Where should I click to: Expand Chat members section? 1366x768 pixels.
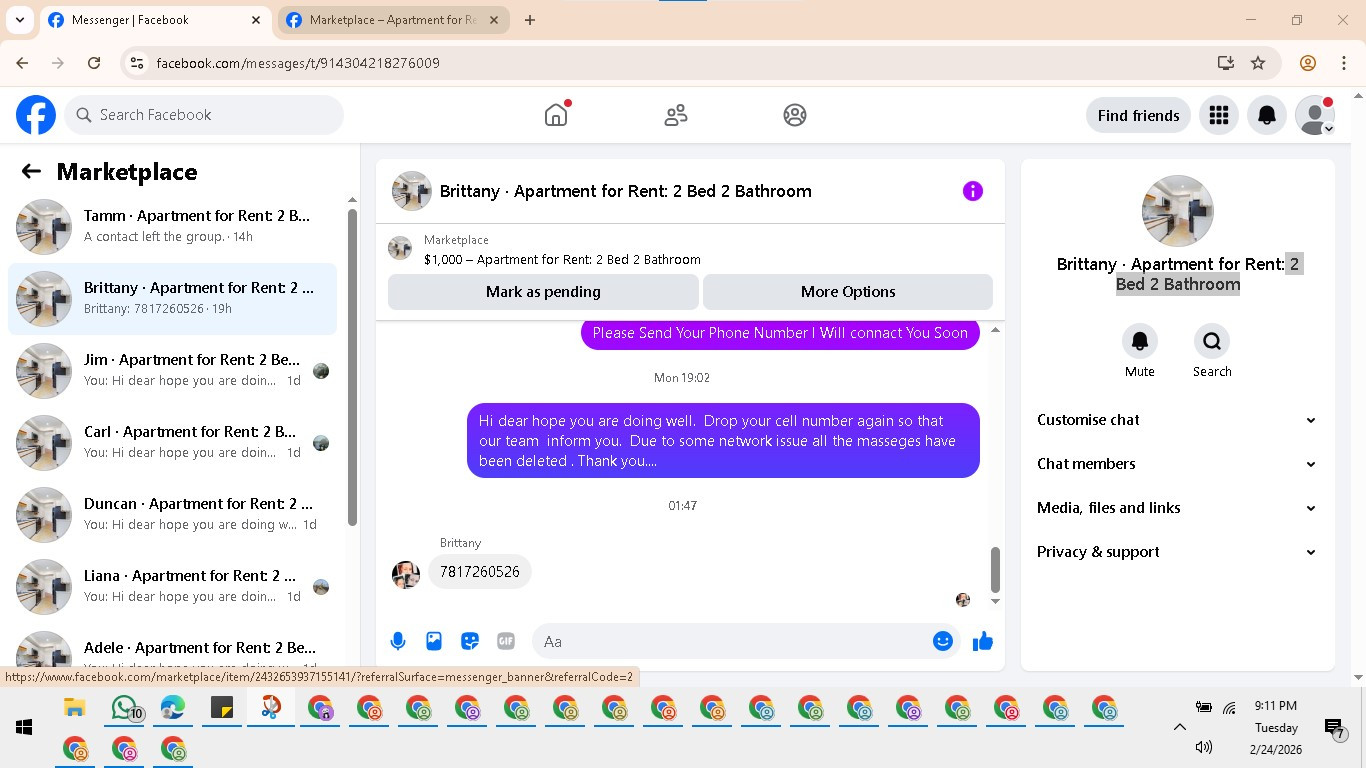coord(1177,464)
